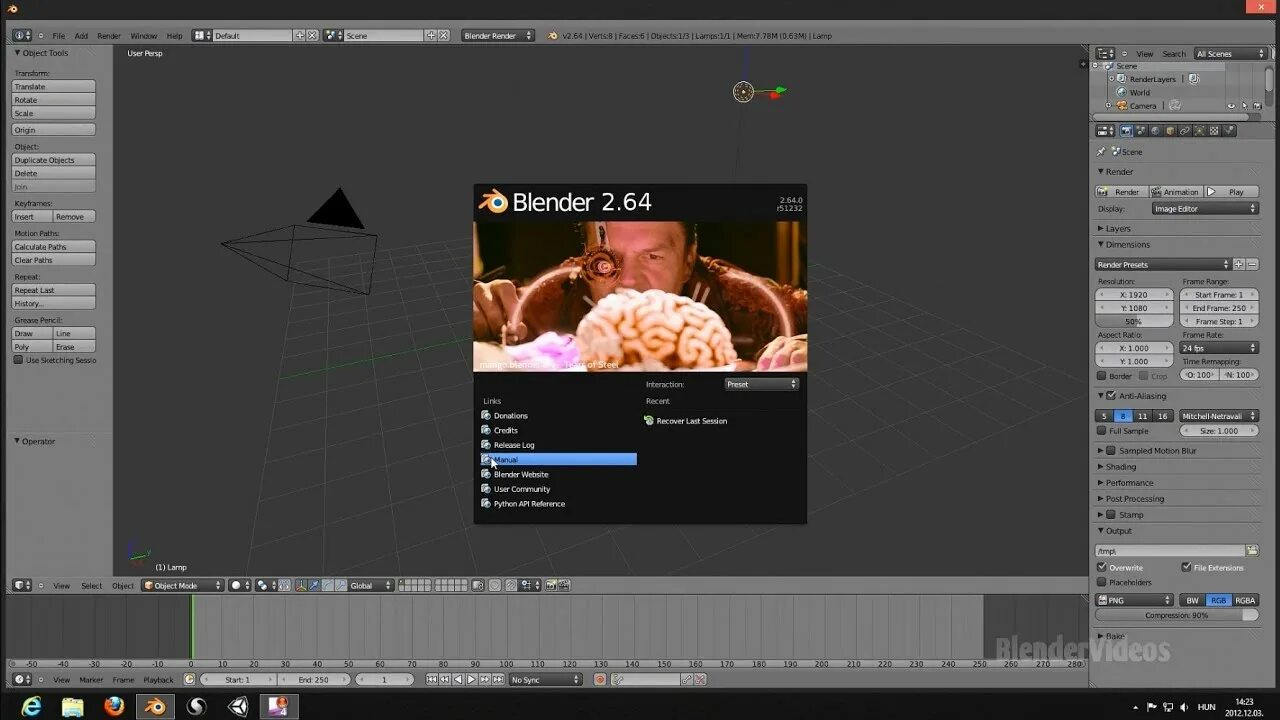Toggle automatic keyframe record button
Image resolution: width=1280 pixels, height=720 pixels.
click(600, 679)
